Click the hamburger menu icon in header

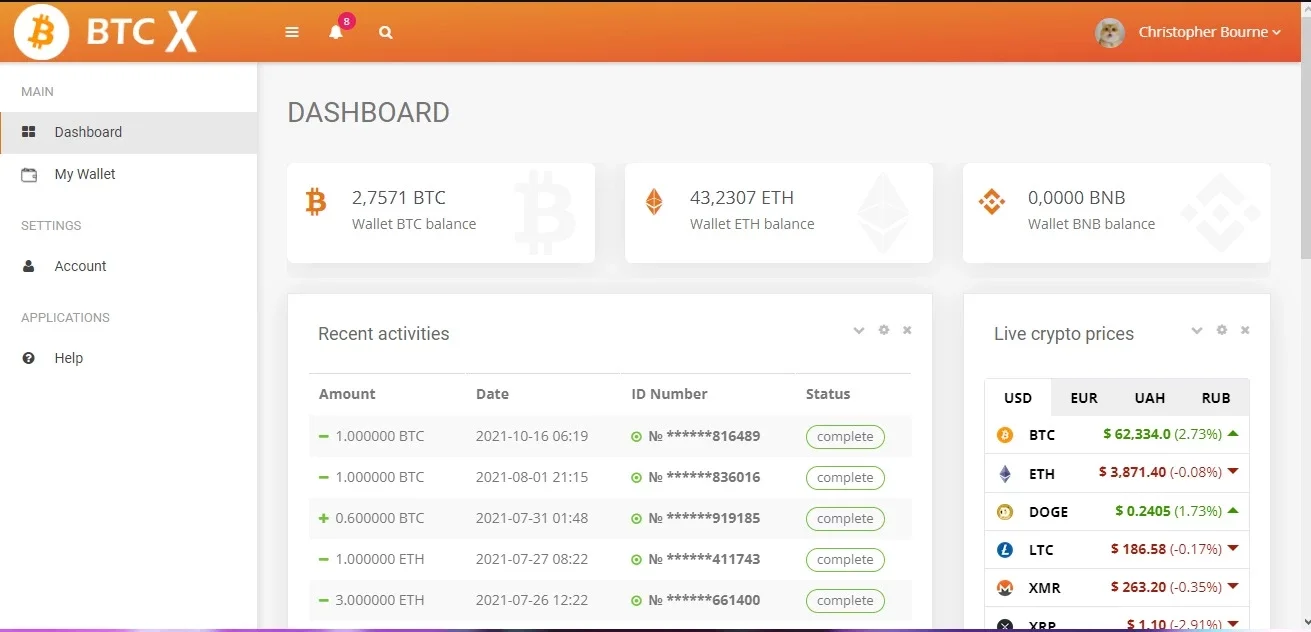pyautogui.click(x=292, y=32)
